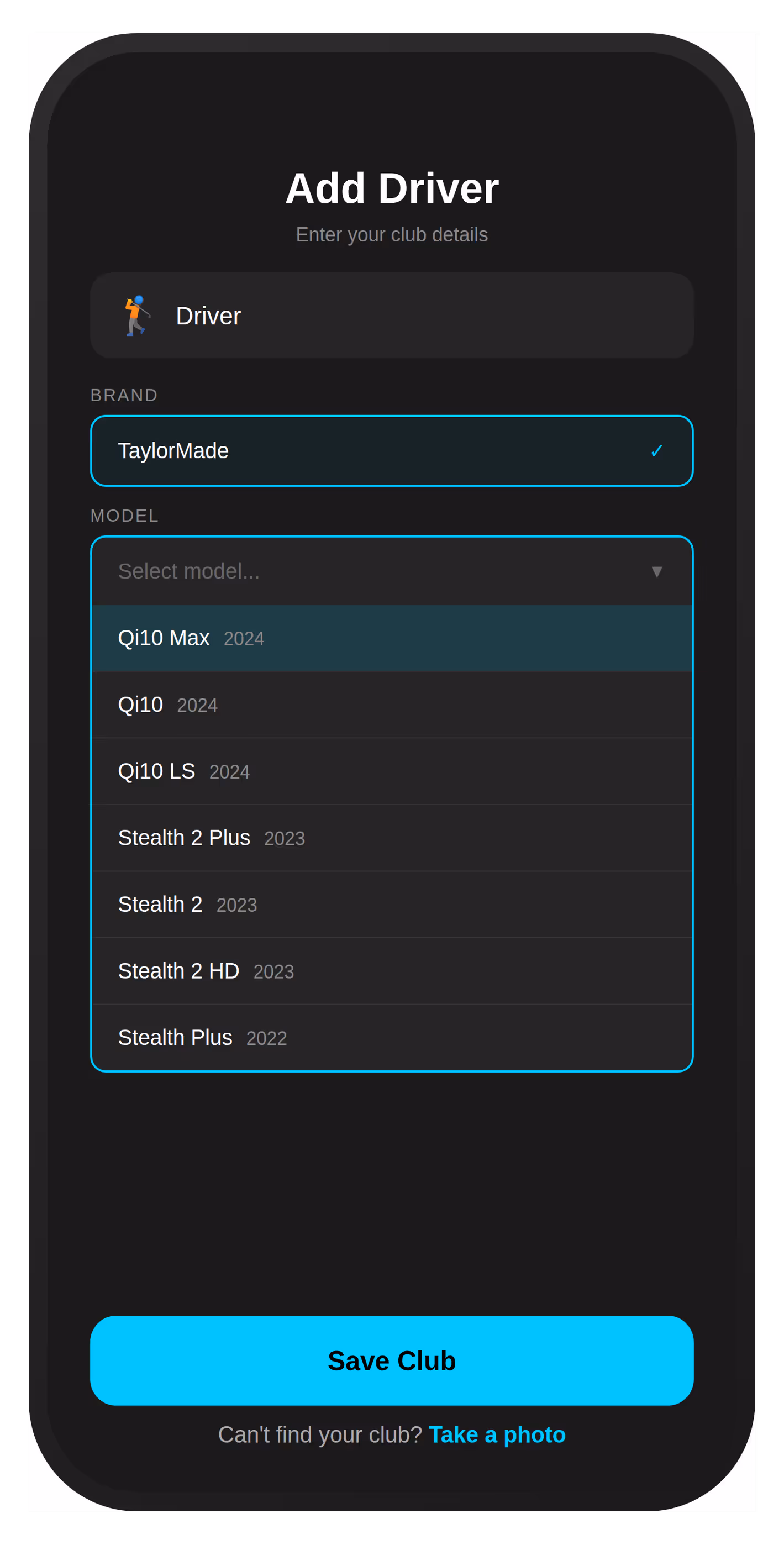Tap the Save Club button

tap(392, 1360)
